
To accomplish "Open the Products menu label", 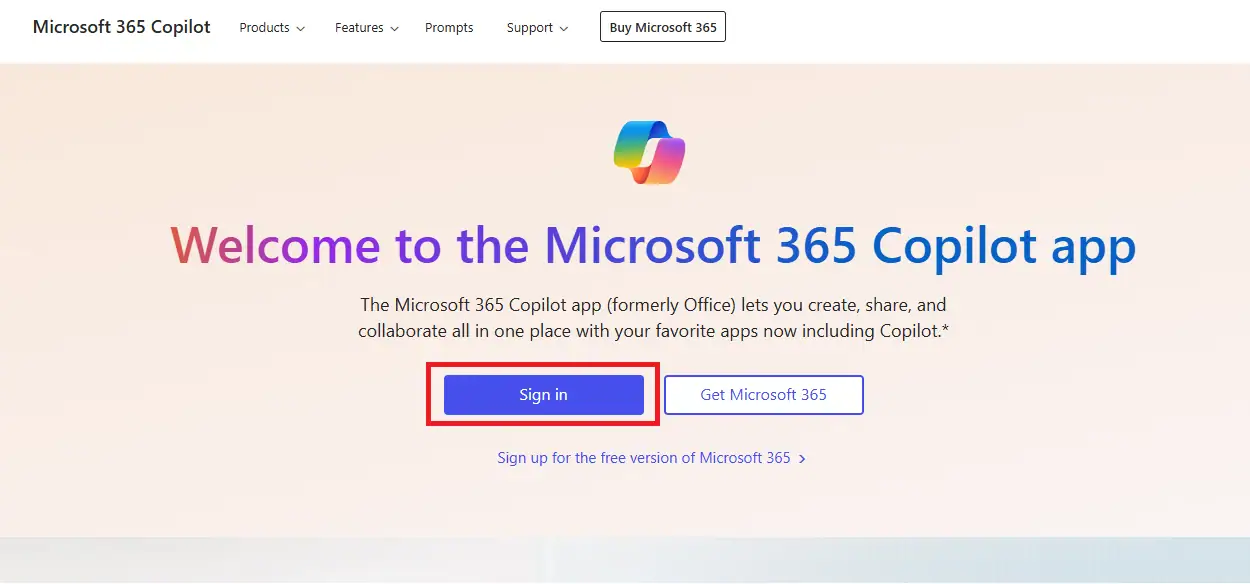I will [264, 27].
